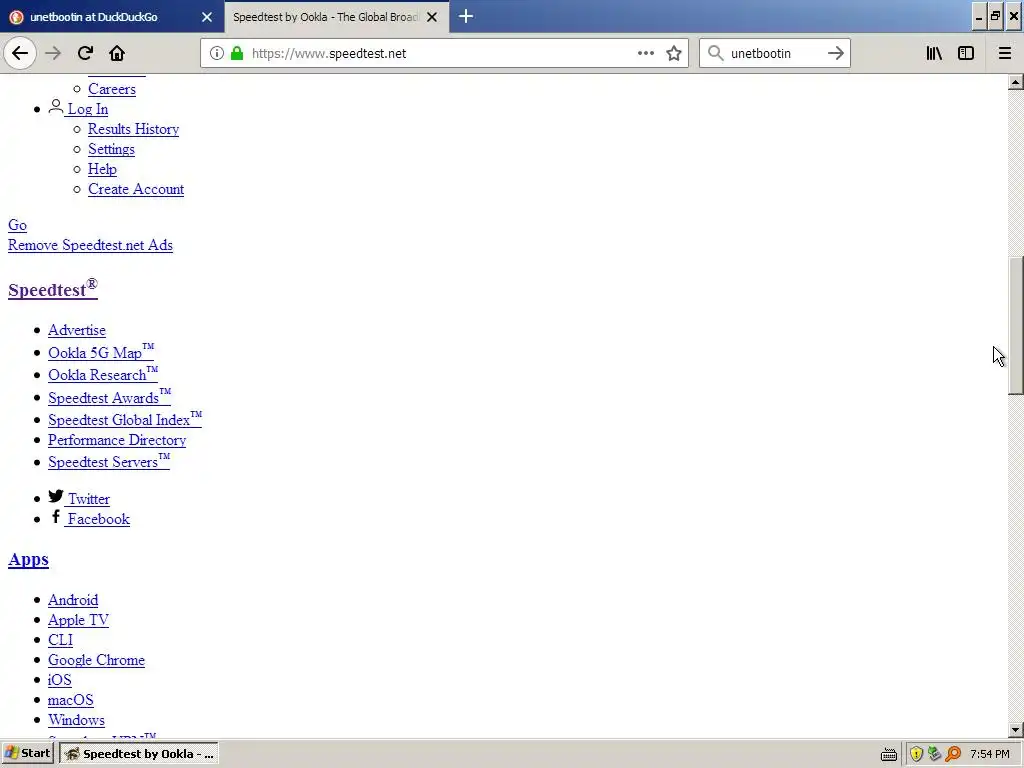Open the Settings link

pos(111,150)
